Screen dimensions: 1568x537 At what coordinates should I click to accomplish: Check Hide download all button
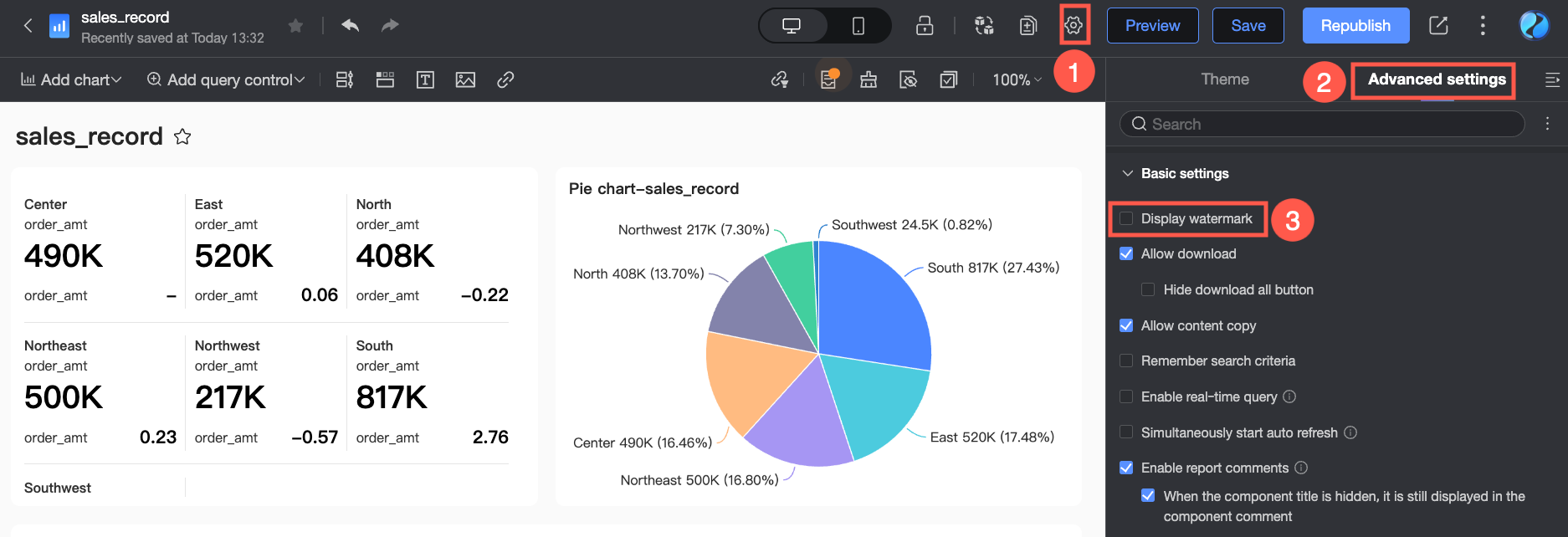point(1148,289)
